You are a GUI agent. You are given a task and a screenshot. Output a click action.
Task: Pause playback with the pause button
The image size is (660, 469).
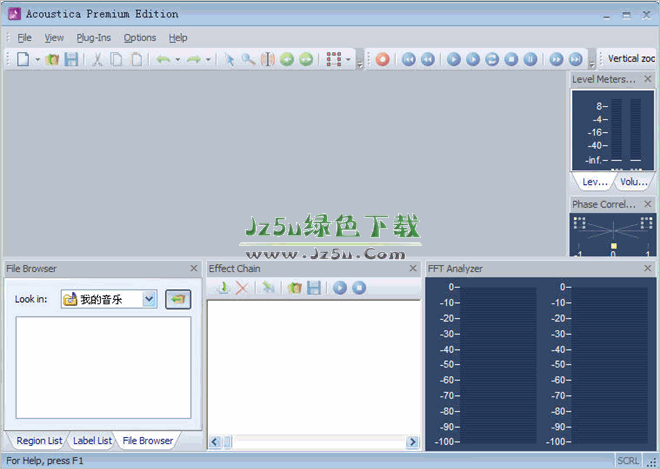[x=530, y=59]
